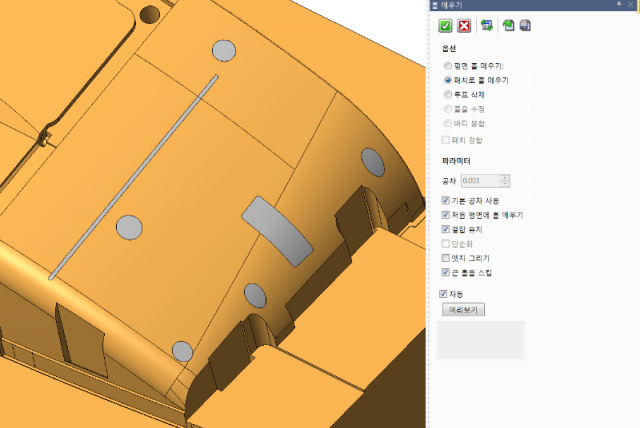The image size is (640, 428).
Task: Click the apply icon with blue arrows
Action: point(487,26)
